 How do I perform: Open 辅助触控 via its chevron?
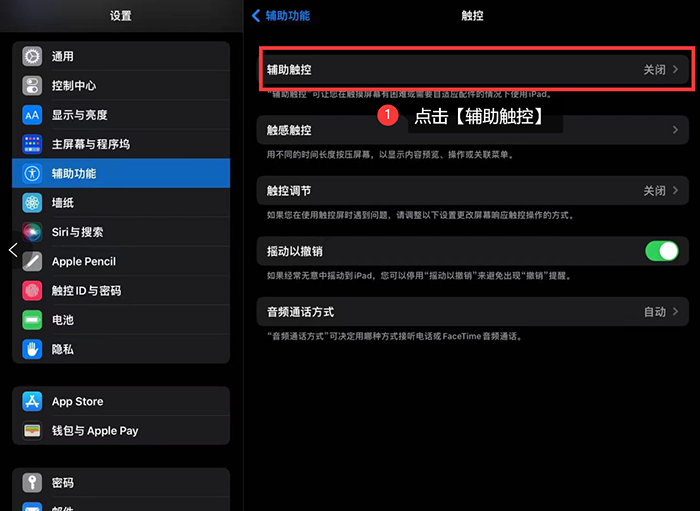(675, 69)
